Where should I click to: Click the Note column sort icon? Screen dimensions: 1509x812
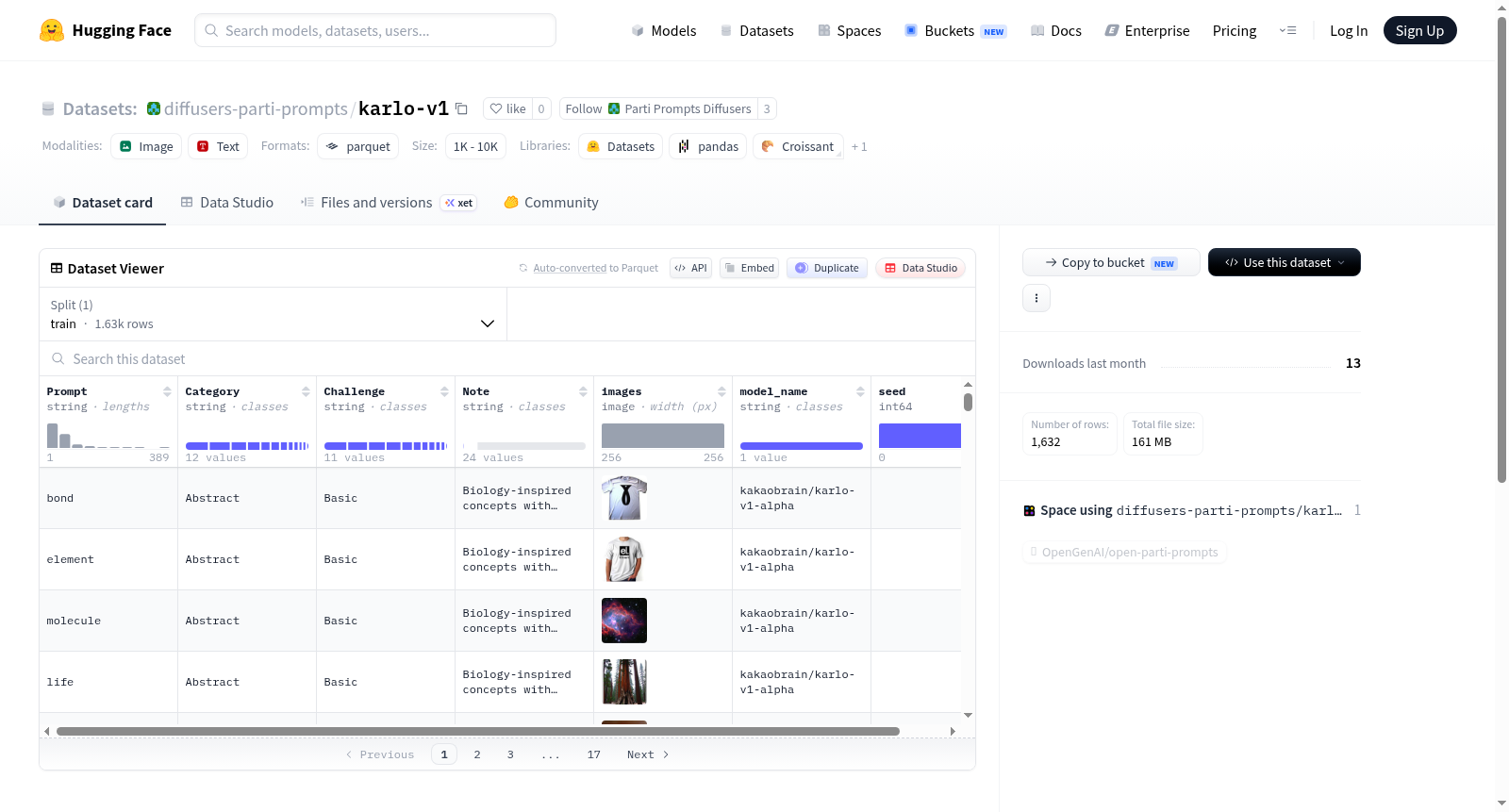pos(583,391)
